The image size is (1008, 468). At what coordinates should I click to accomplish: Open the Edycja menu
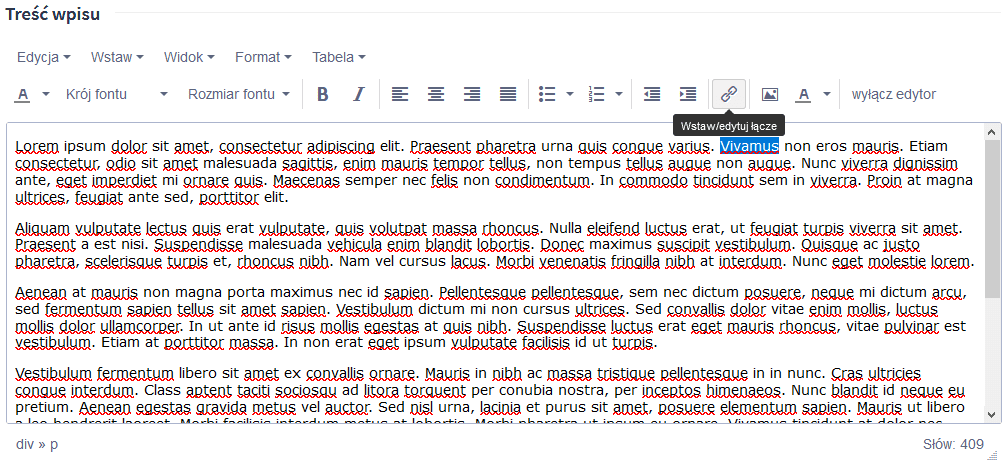pyautogui.click(x=43, y=57)
